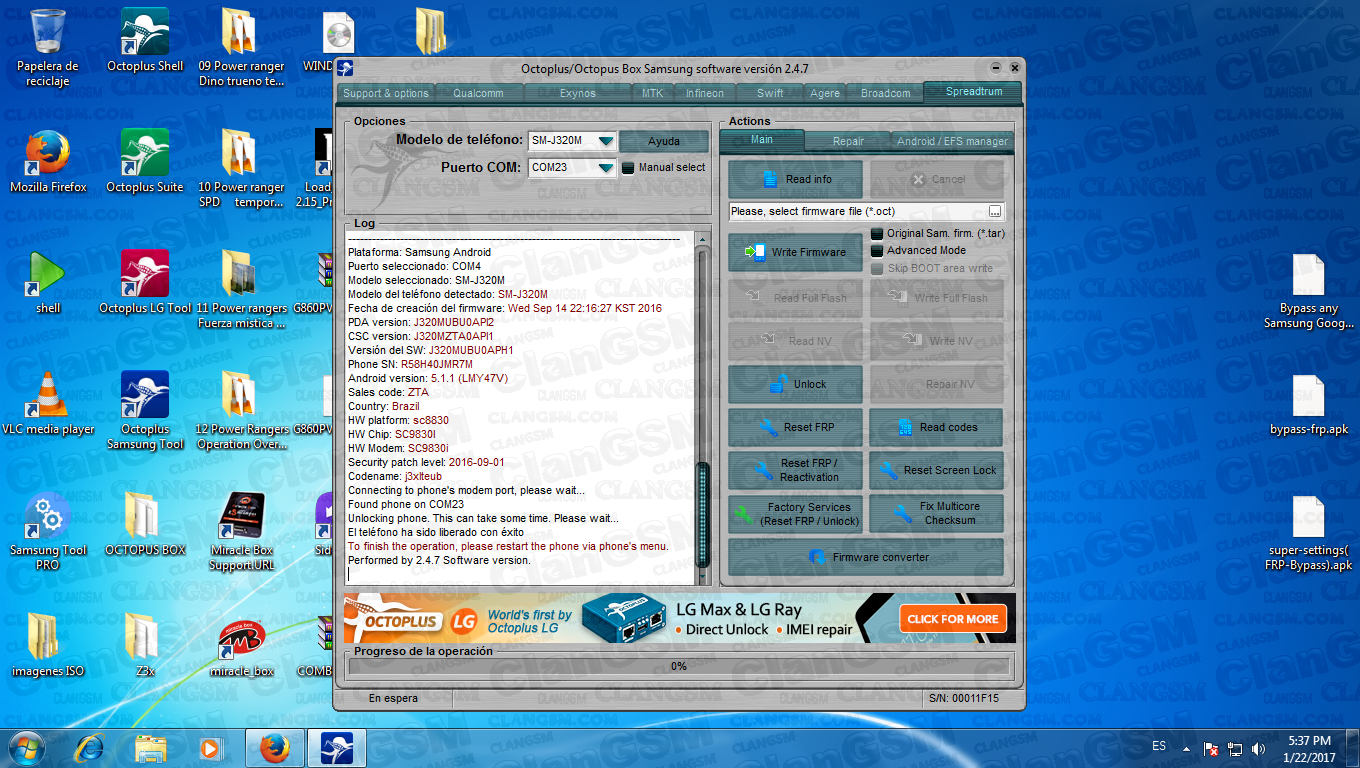This screenshot has width=1360, height=768.
Task: Open Bypass any Samsung Goog file
Action: pos(1309,290)
